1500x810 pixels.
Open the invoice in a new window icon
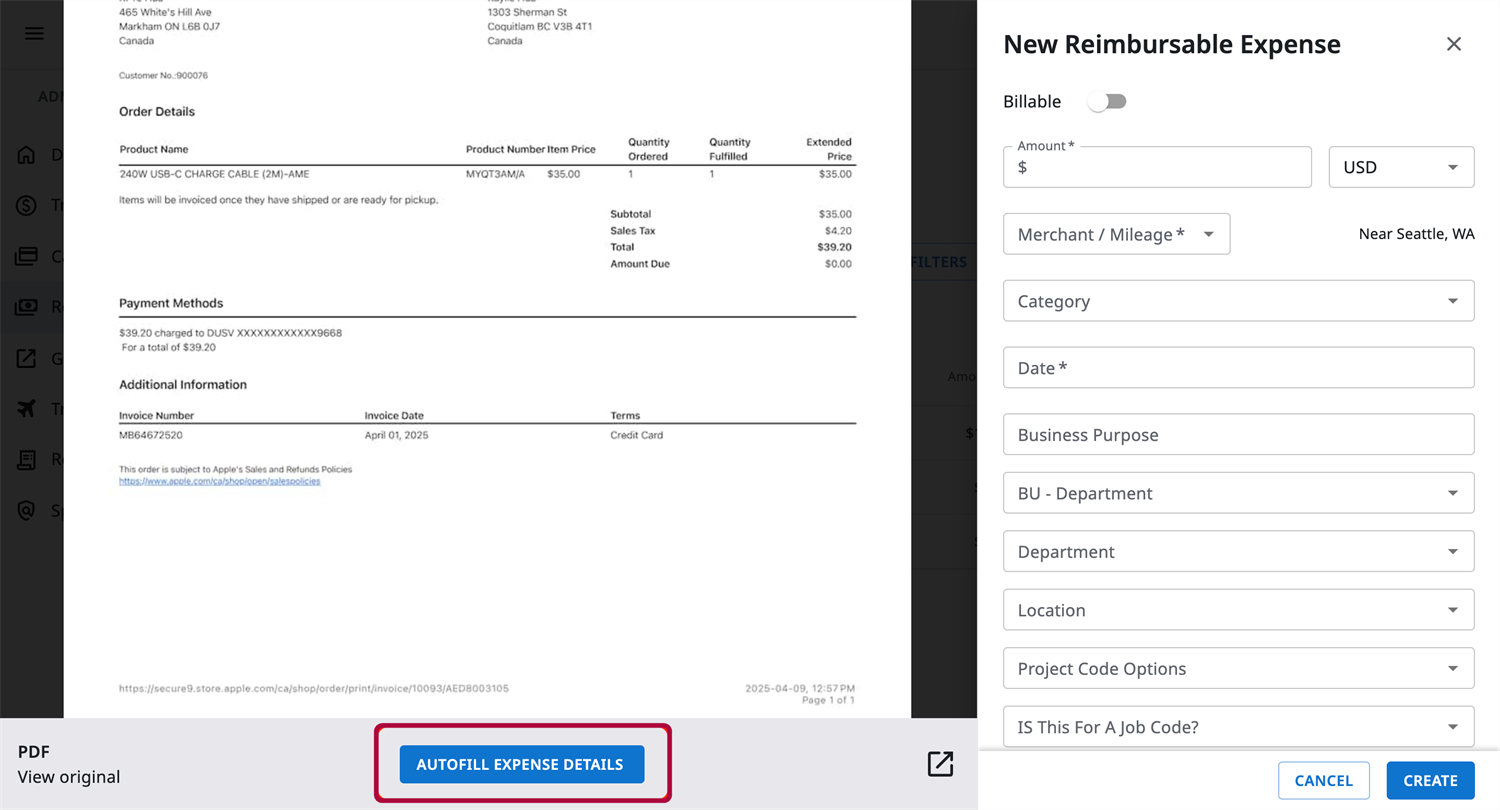[939, 763]
